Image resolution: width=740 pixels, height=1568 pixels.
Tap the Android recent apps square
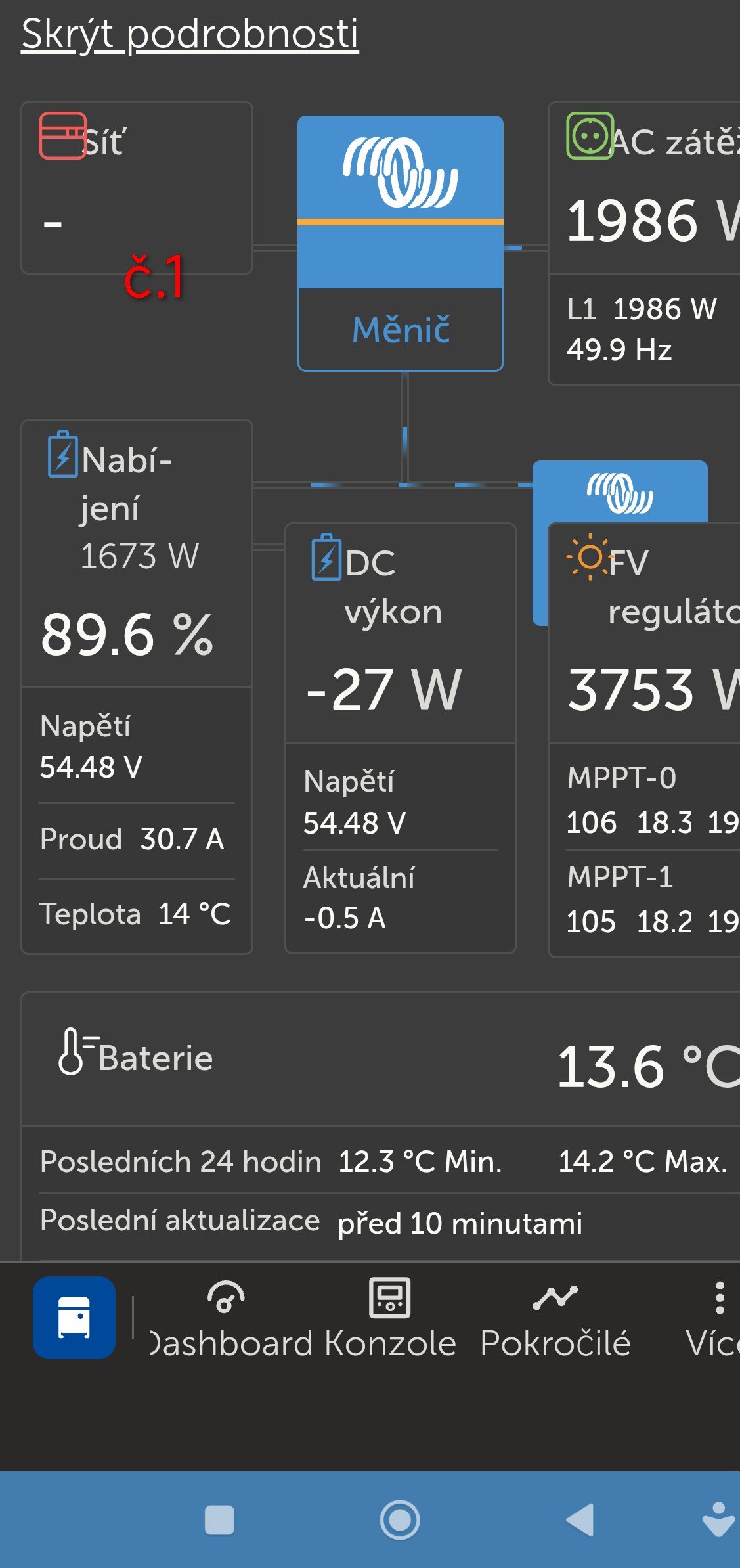click(x=219, y=1519)
